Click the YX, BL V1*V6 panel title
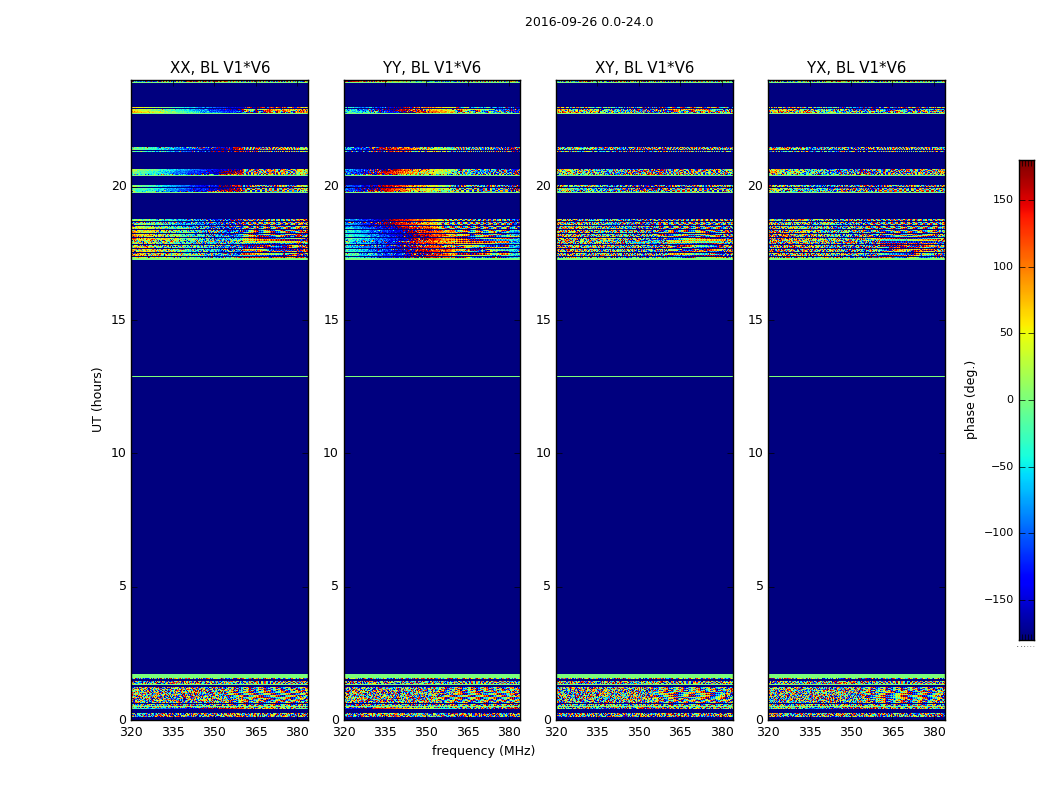 pyautogui.click(x=856, y=68)
